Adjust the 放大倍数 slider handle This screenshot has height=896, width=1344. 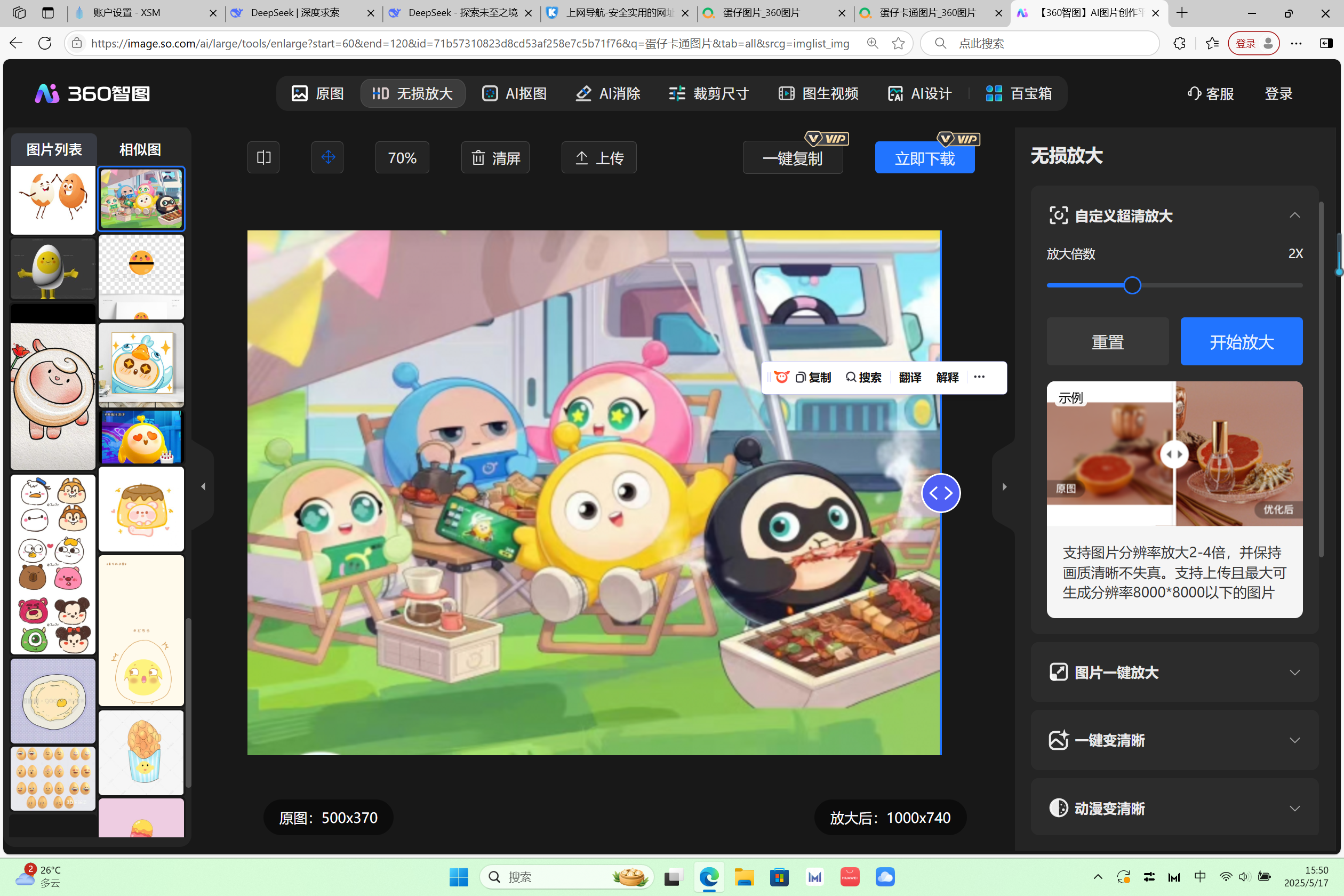point(1132,285)
